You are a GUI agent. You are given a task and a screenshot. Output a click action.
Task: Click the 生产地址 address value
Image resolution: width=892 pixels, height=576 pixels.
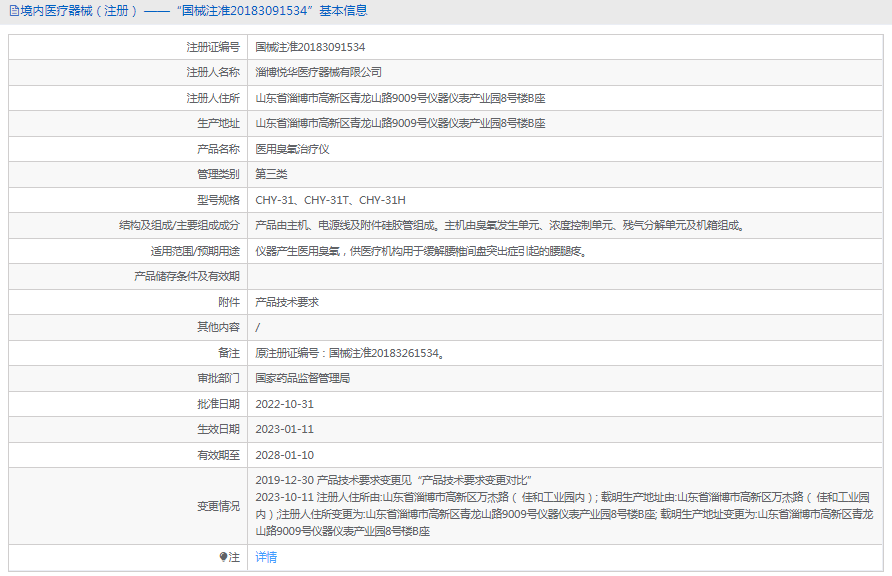pyautogui.click(x=400, y=123)
